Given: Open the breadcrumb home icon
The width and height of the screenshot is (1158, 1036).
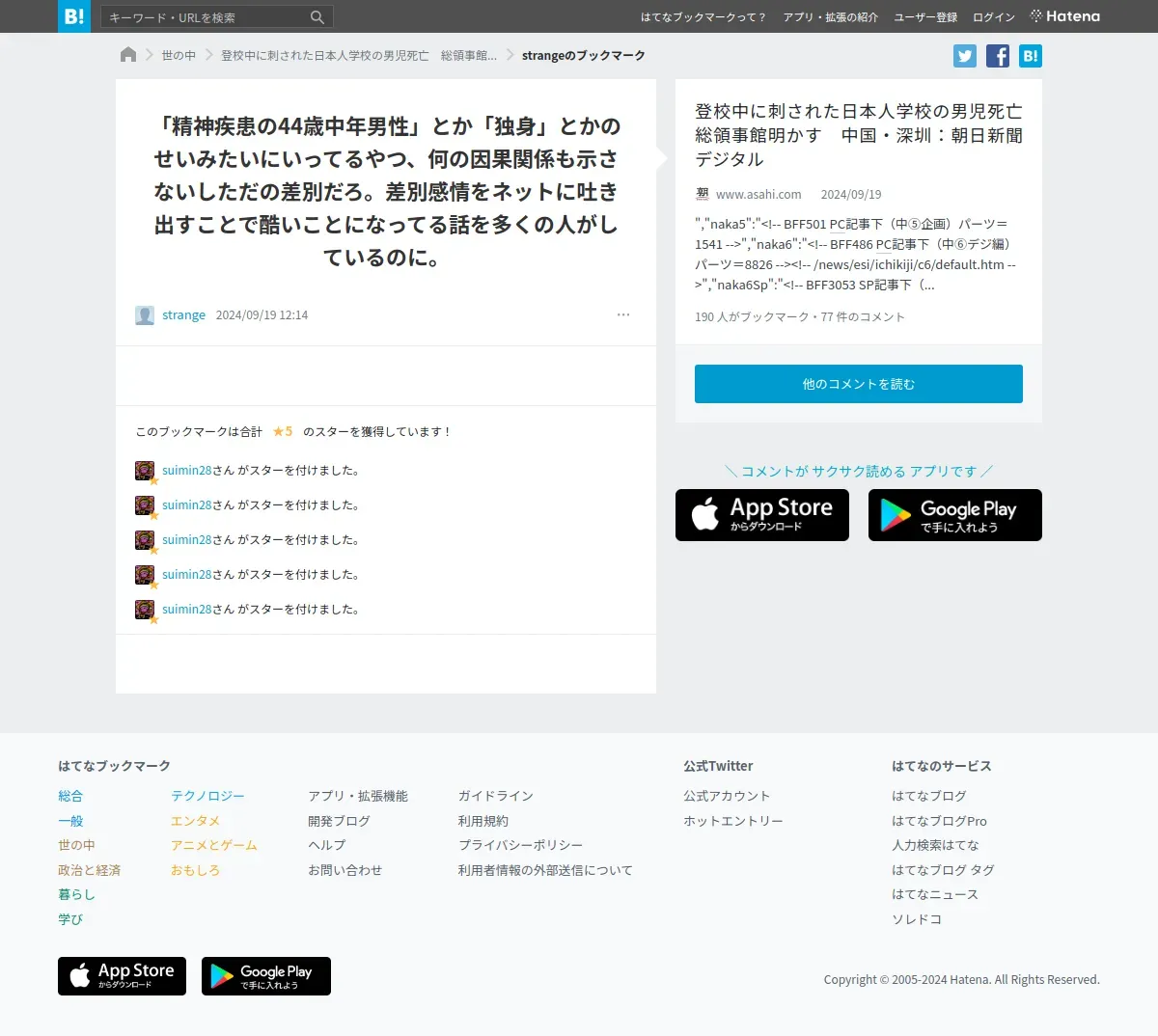Looking at the screenshot, I should [128, 55].
